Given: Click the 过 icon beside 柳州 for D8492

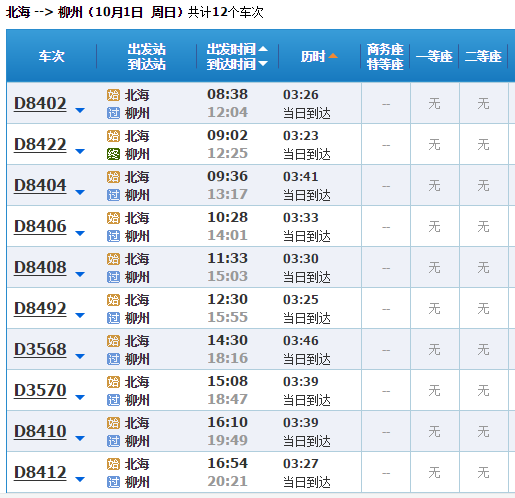Looking at the screenshot, I should pos(113,318).
